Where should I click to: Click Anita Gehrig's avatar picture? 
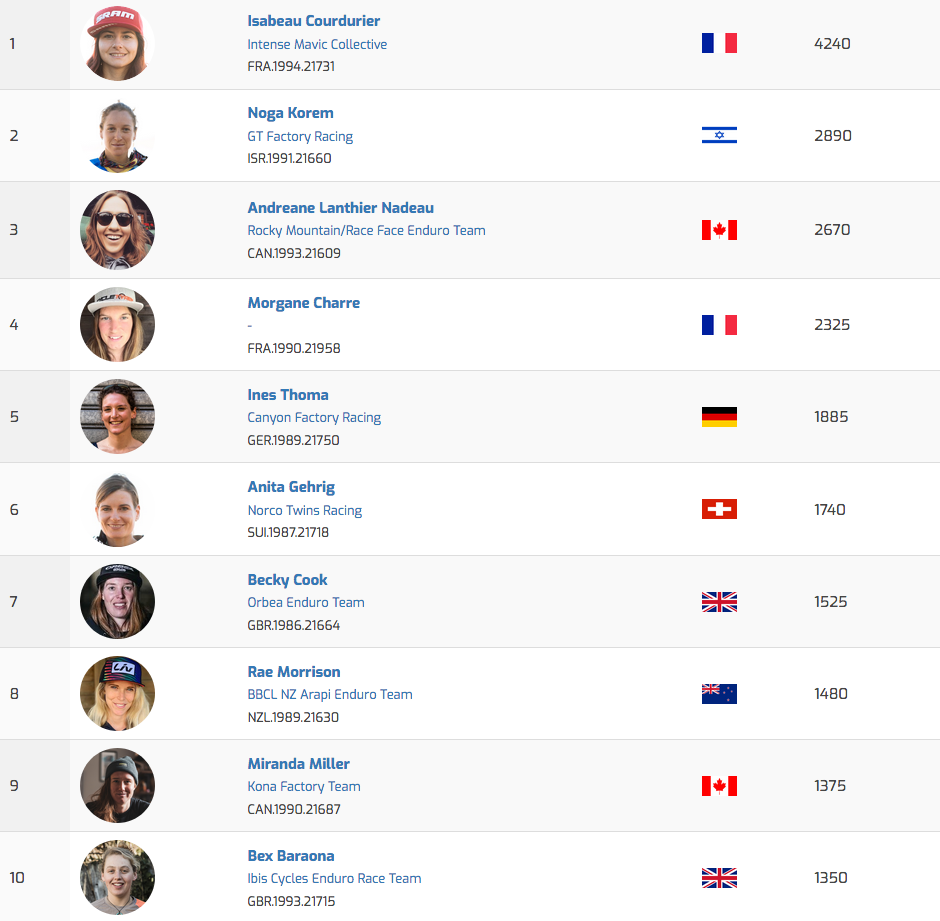(117, 509)
